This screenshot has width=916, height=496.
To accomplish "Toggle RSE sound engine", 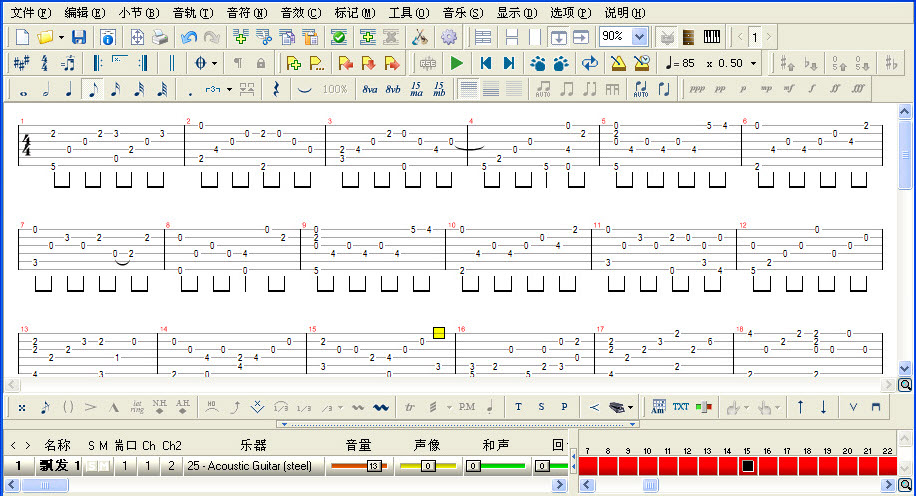I will 428,63.
